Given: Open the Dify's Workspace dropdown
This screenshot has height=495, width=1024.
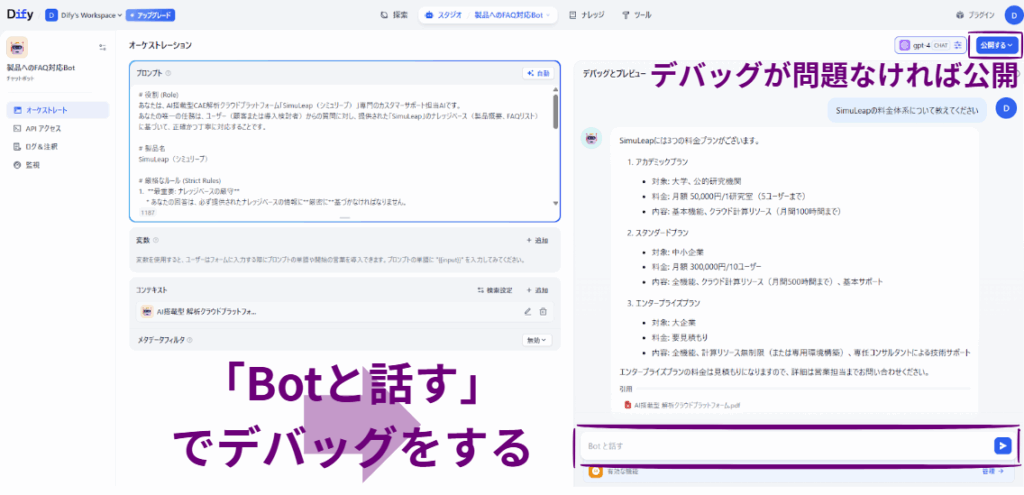Looking at the screenshot, I should [84, 15].
